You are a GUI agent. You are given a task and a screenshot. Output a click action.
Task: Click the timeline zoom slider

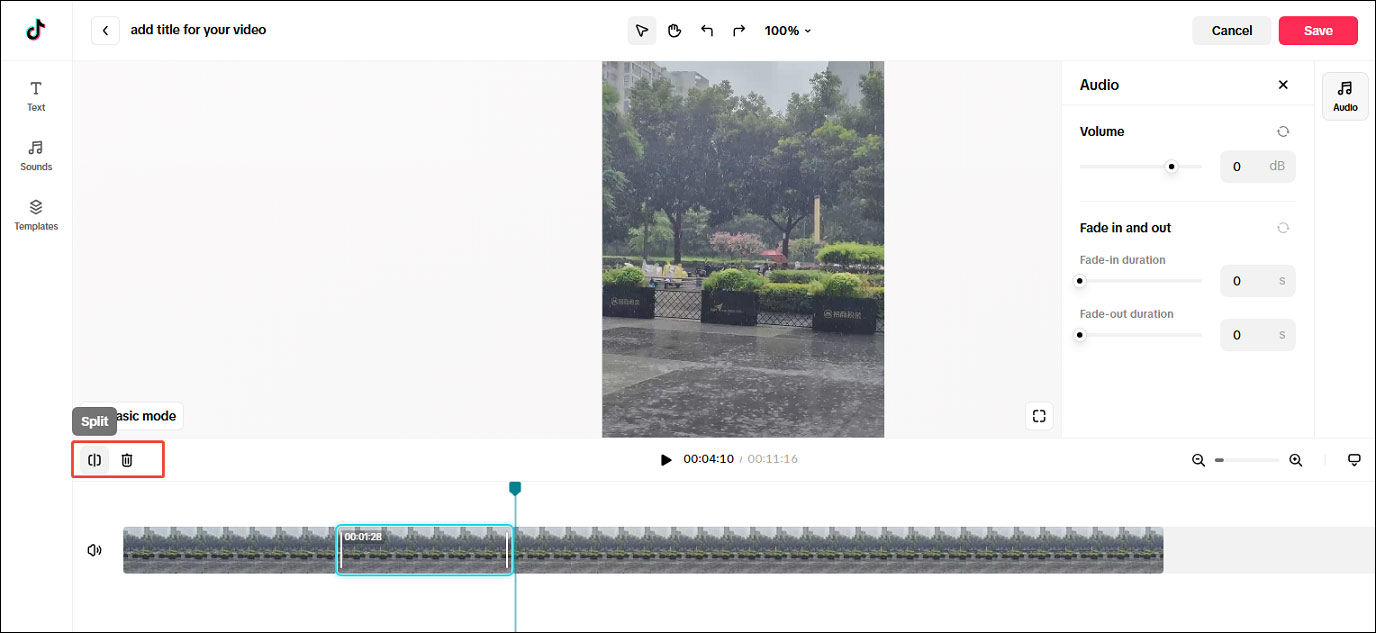click(x=1247, y=460)
